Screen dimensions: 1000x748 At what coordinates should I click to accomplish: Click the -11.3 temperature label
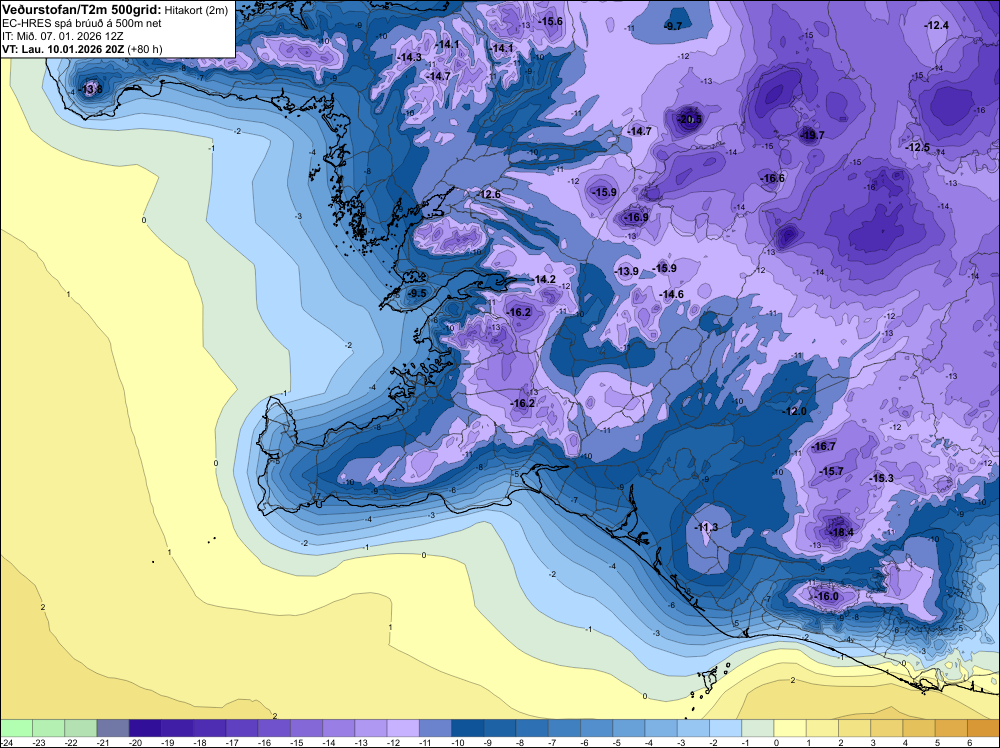point(706,527)
